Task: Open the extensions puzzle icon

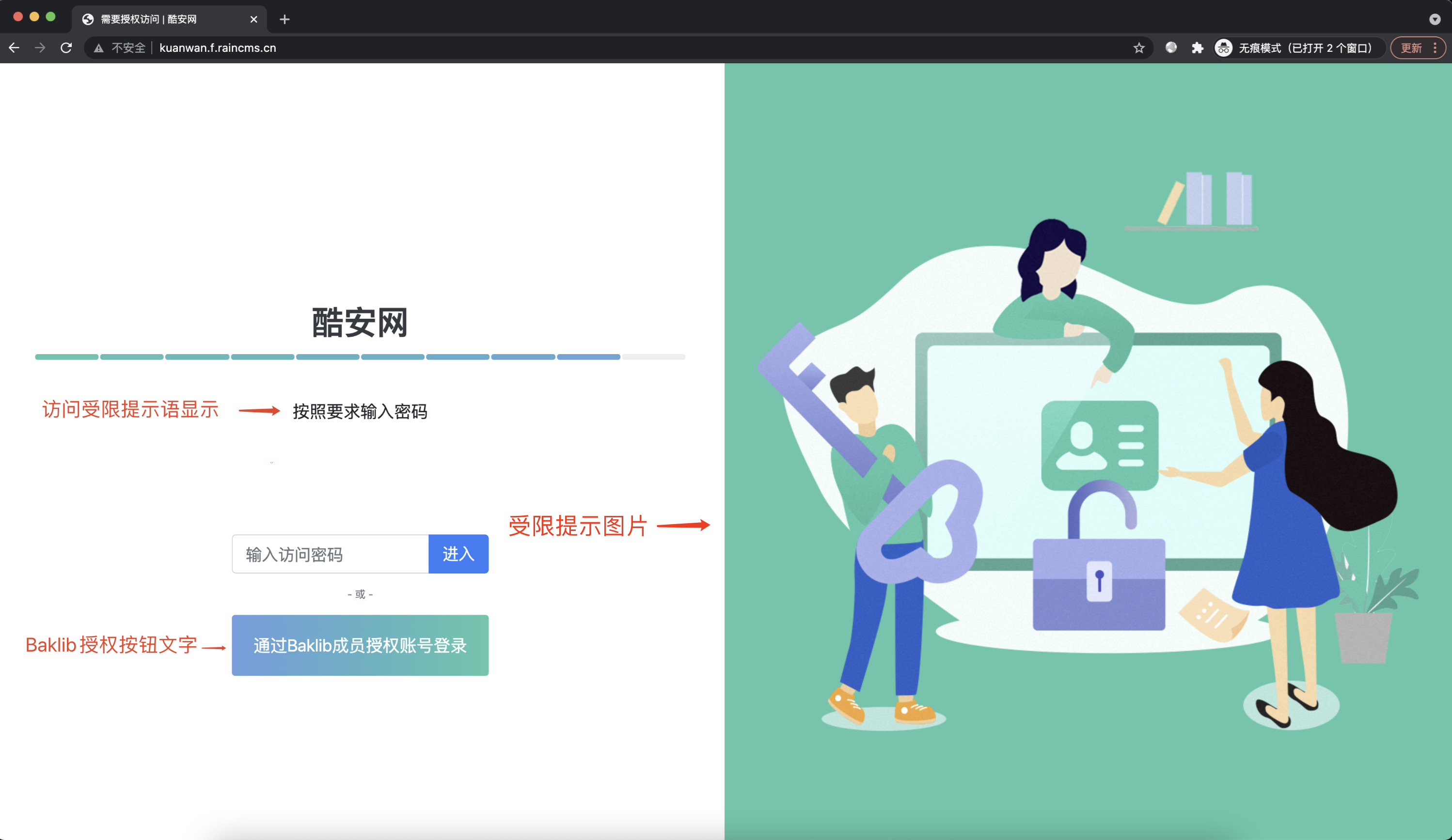Action: (x=1198, y=48)
